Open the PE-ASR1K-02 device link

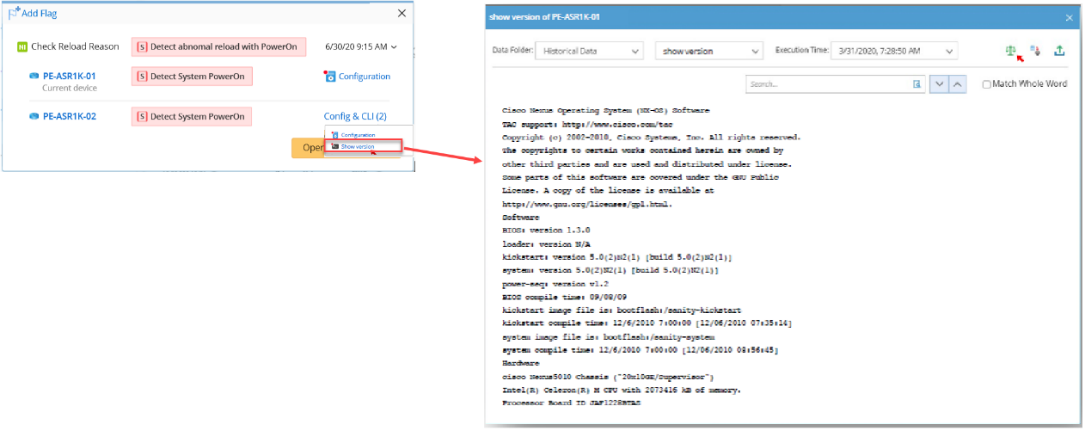click(69, 116)
